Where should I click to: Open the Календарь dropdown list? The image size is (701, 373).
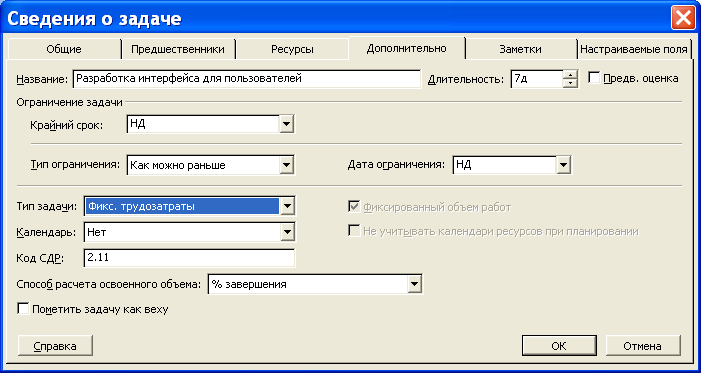point(286,232)
